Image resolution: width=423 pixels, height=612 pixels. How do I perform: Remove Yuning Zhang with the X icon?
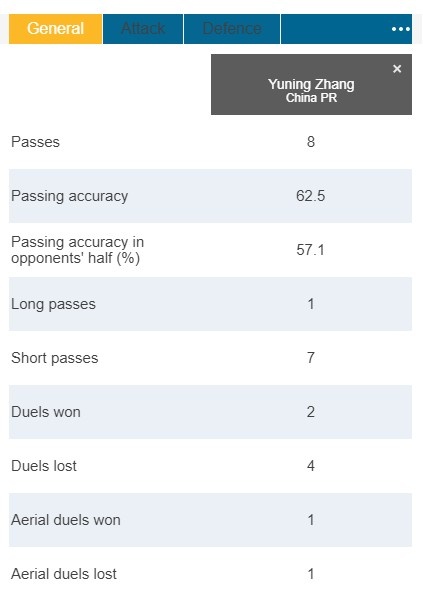click(397, 69)
